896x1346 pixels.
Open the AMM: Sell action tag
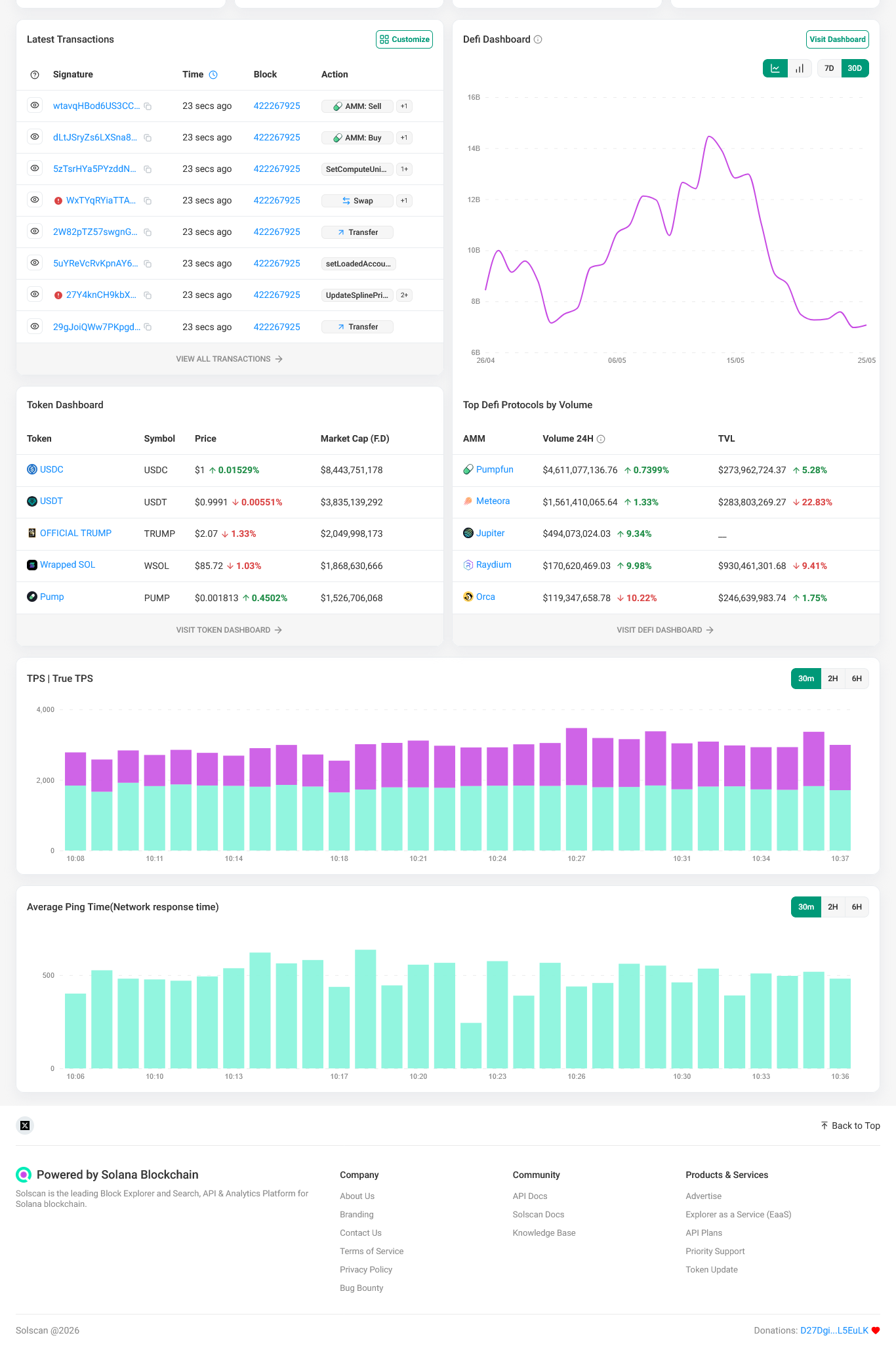point(357,106)
